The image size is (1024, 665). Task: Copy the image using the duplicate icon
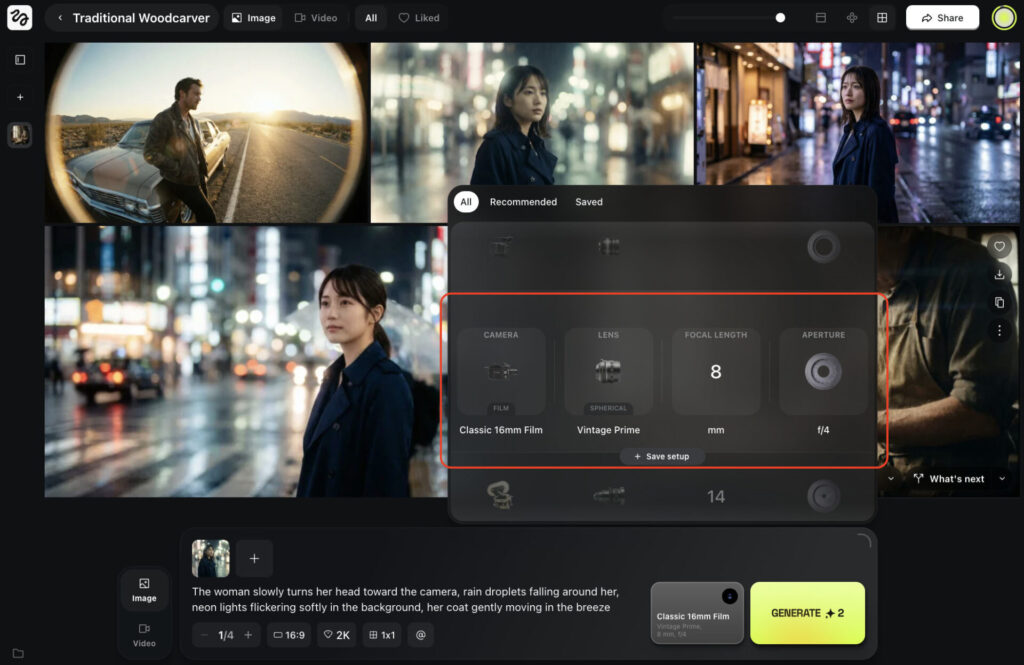point(999,302)
